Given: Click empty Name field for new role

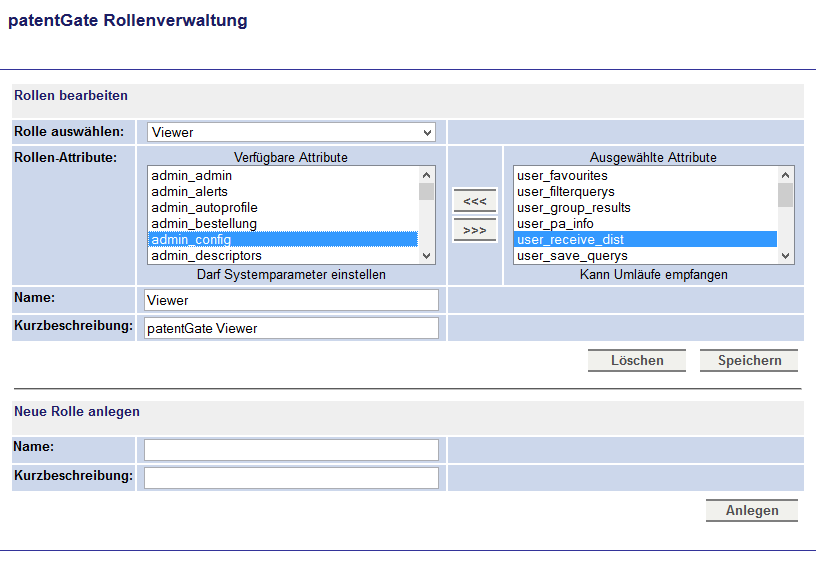Looking at the screenshot, I should point(291,450).
